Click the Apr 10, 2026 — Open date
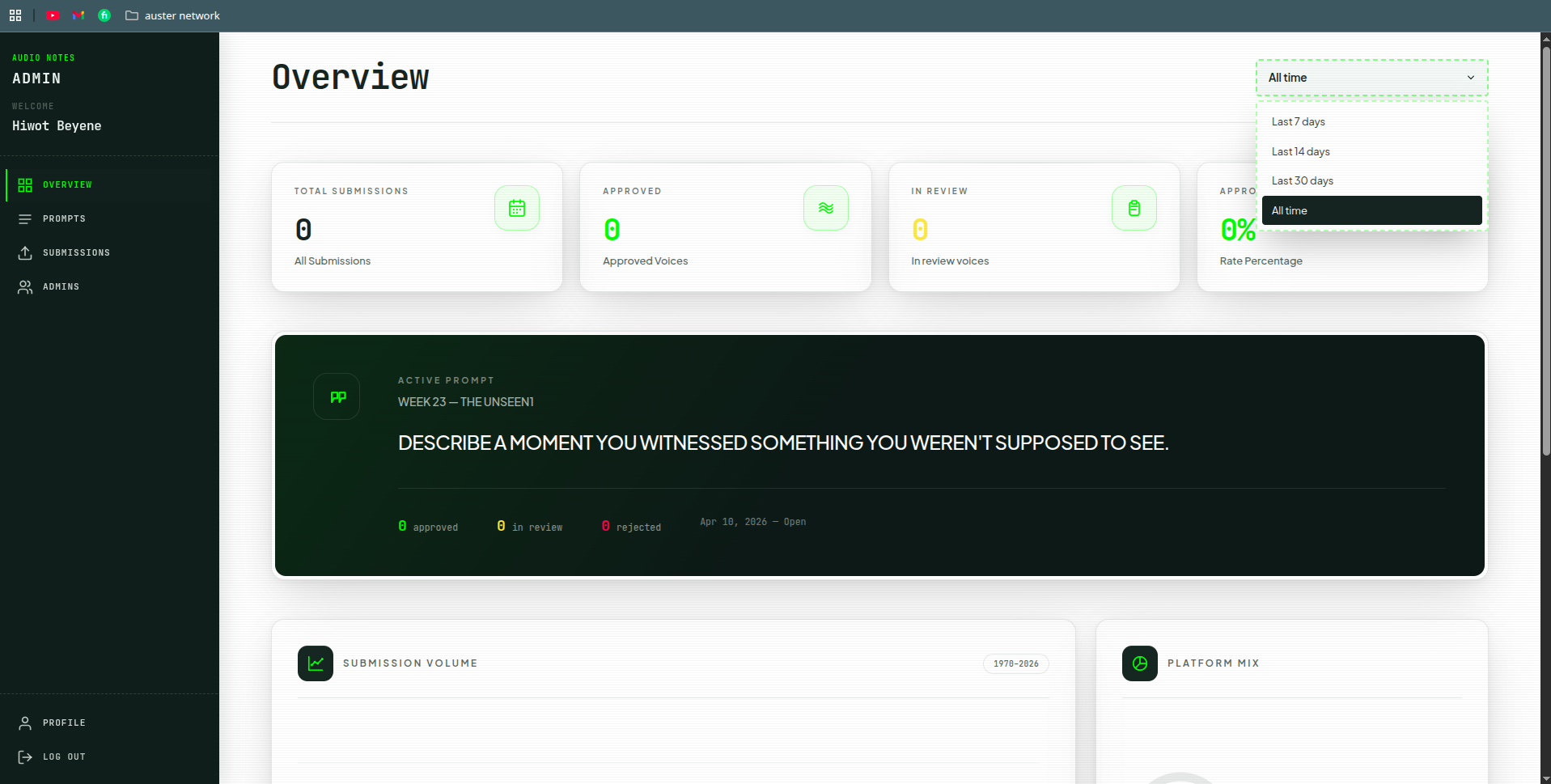This screenshot has width=1551, height=784. [x=753, y=522]
